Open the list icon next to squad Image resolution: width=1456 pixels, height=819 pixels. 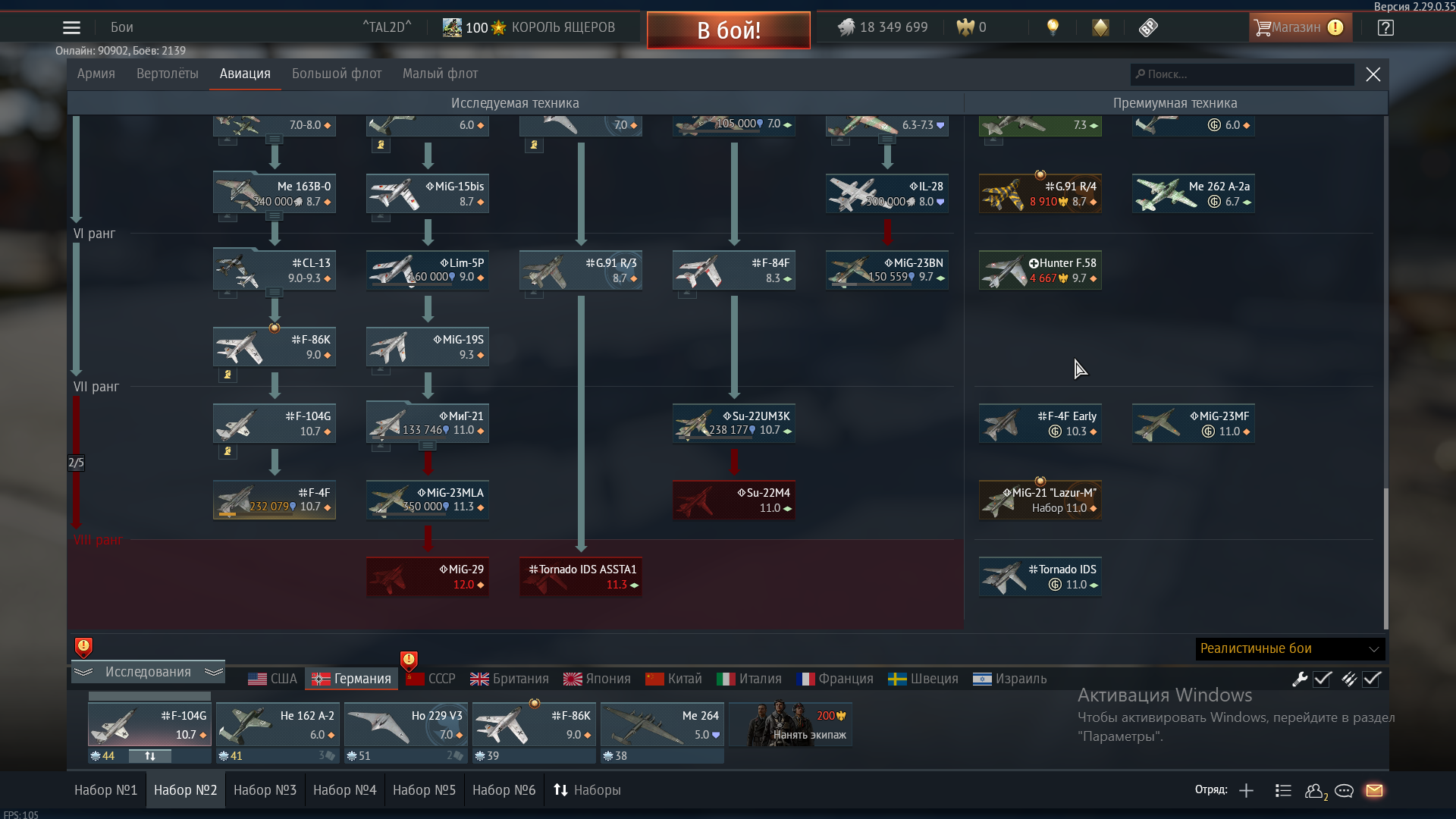click(1283, 790)
